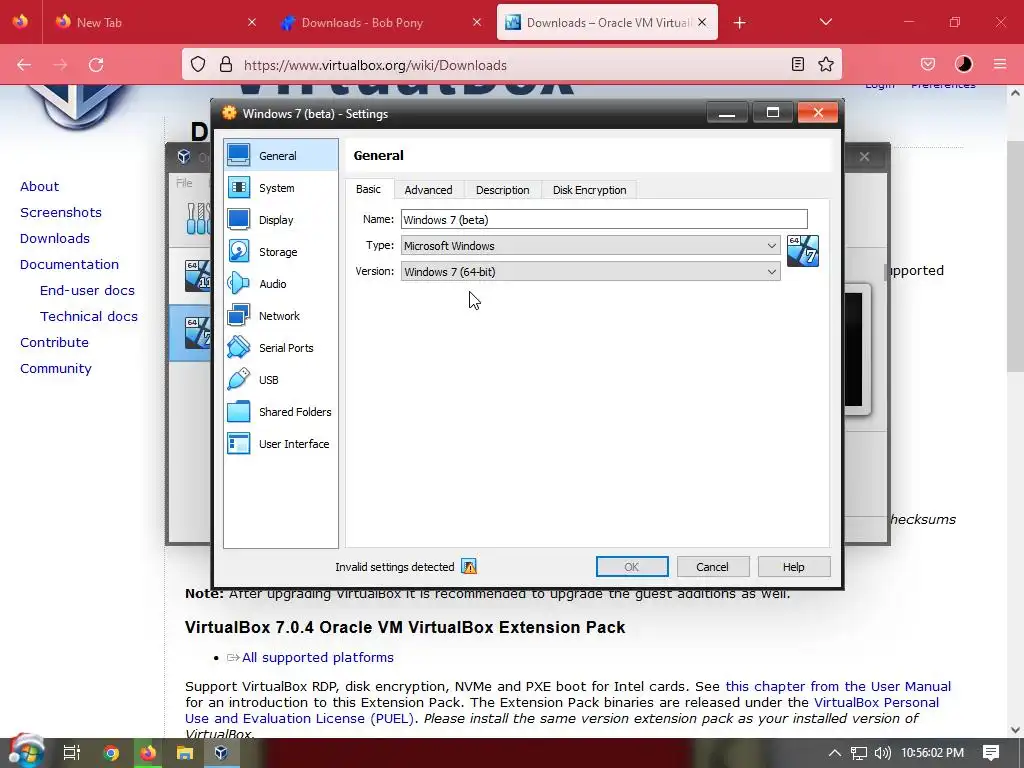
Task: Switch to VirtualBox taskbar icon
Action: [x=221, y=753]
